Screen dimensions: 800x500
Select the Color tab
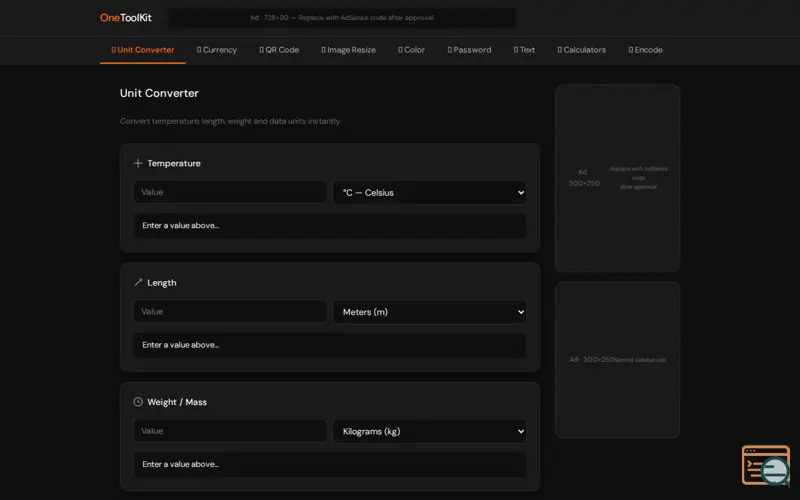(411, 50)
